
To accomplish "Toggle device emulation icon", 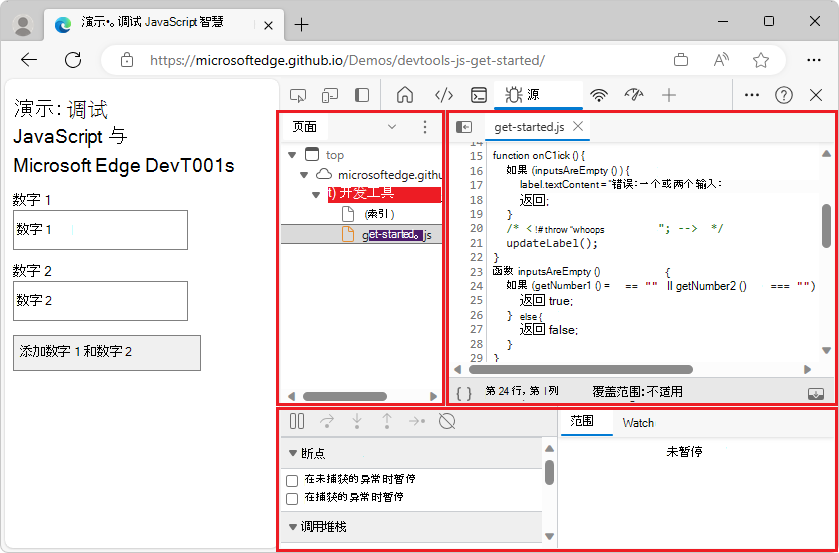I will point(330,95).
